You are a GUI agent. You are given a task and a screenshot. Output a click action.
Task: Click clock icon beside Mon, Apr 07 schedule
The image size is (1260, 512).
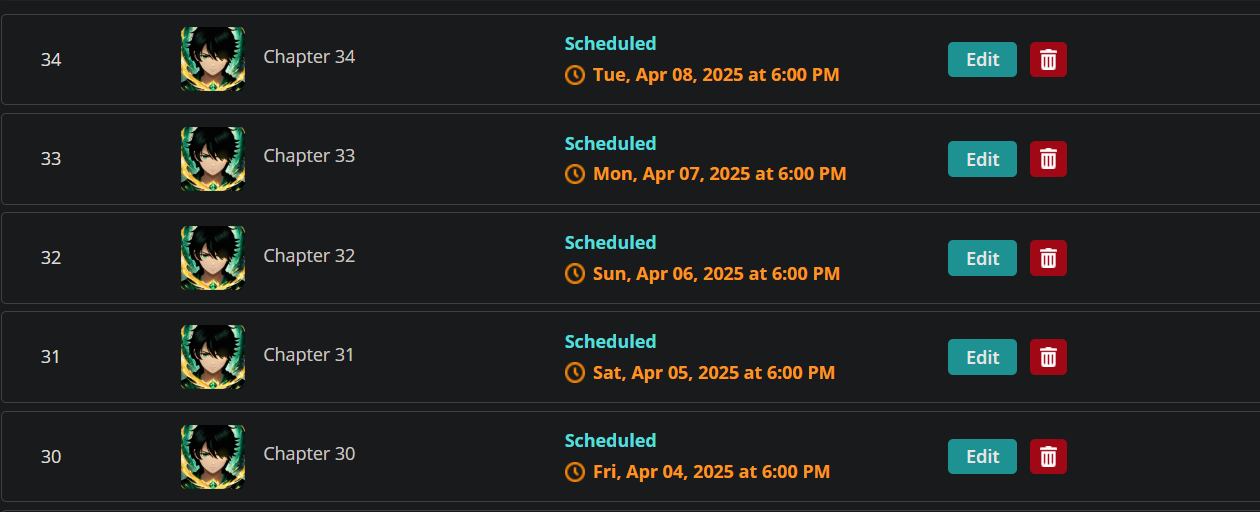[575, 174]
